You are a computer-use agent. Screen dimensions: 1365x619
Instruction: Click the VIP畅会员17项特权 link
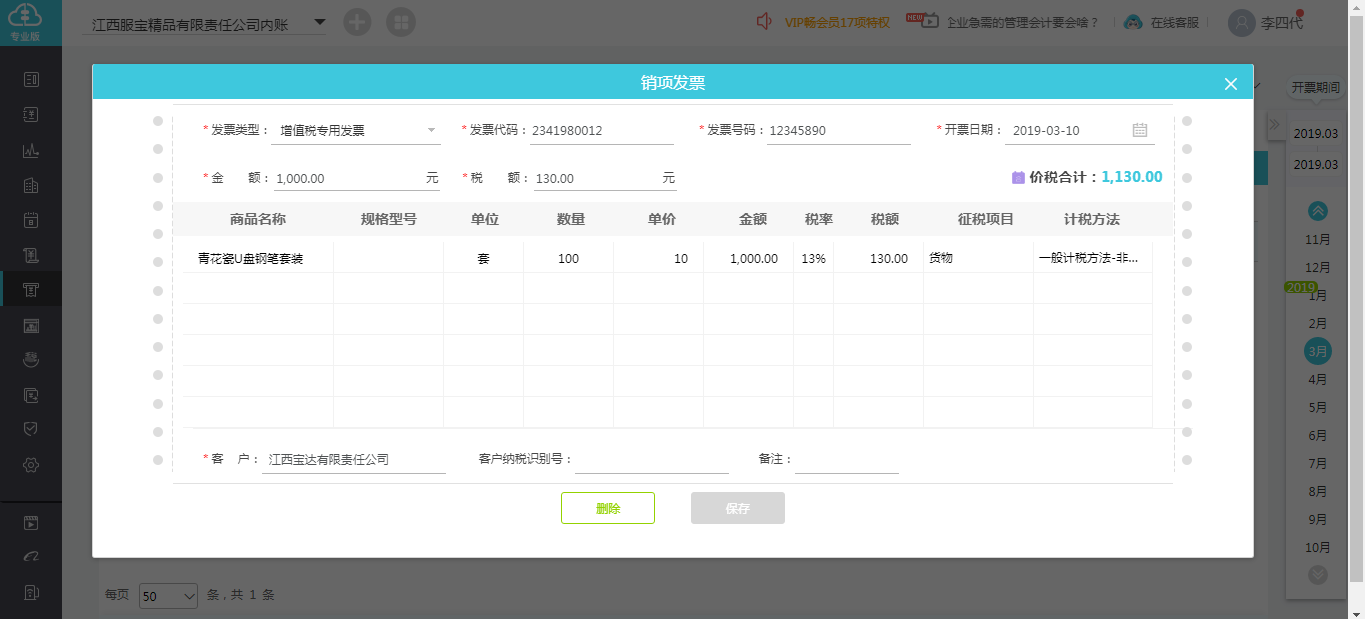[837, 23]
